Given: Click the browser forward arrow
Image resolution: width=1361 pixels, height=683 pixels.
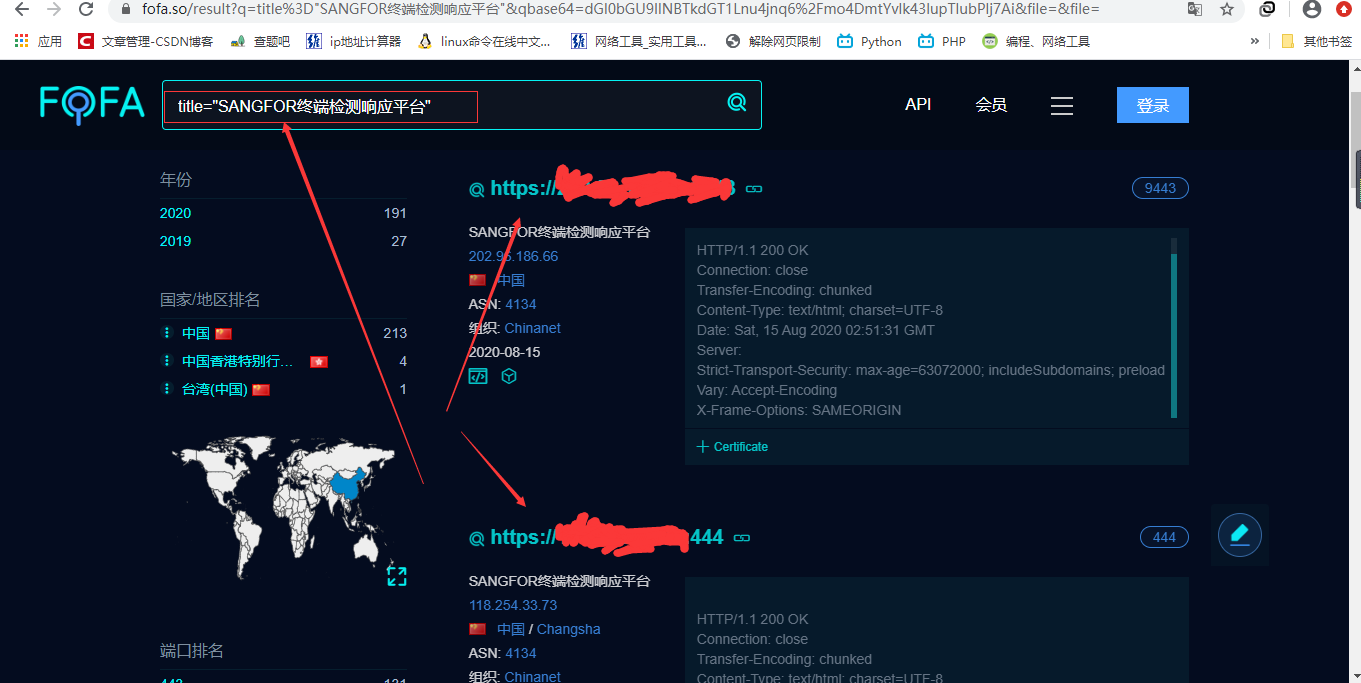Looking at the screenshot, I should [54, 9].
